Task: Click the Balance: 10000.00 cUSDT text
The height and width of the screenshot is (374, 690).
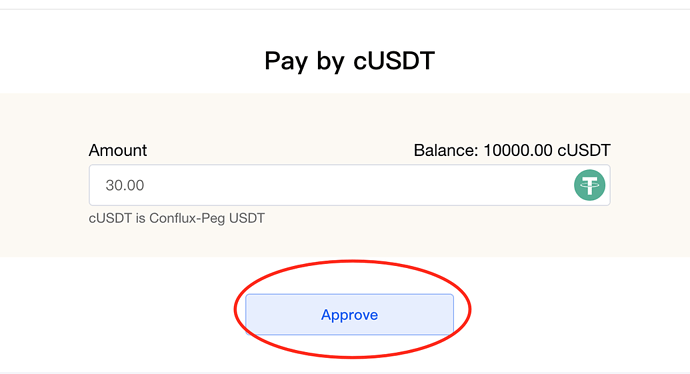Action: point(512,150)
